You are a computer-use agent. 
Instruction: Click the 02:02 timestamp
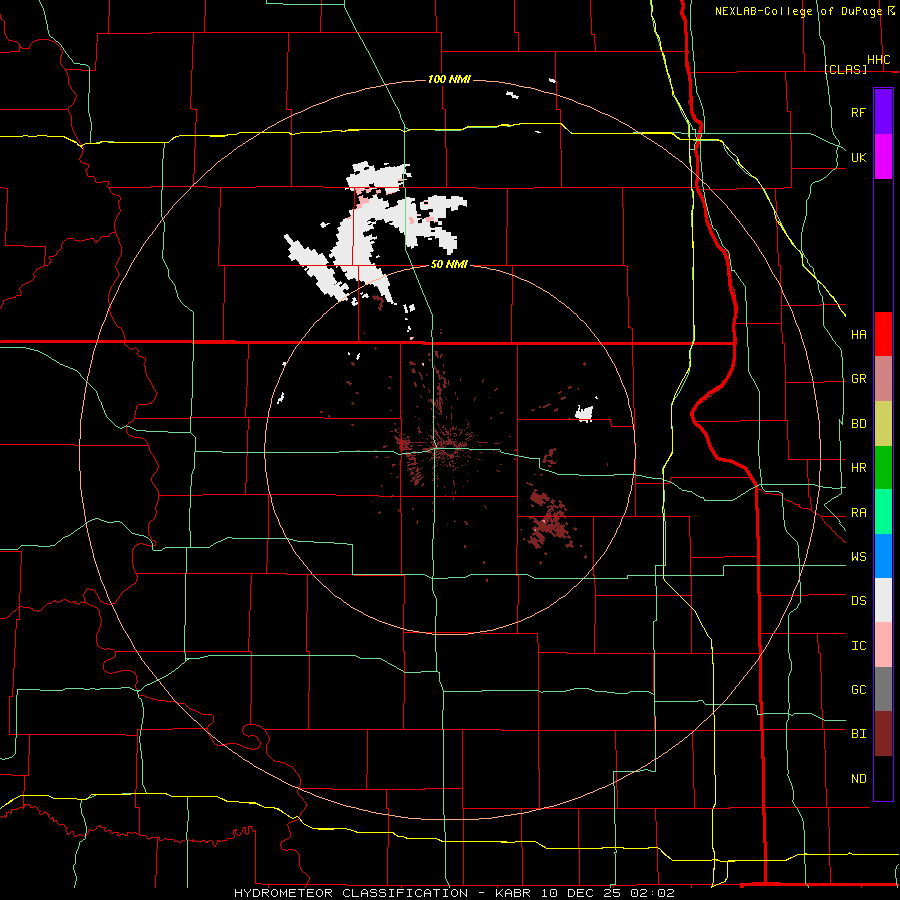point(652,893)
